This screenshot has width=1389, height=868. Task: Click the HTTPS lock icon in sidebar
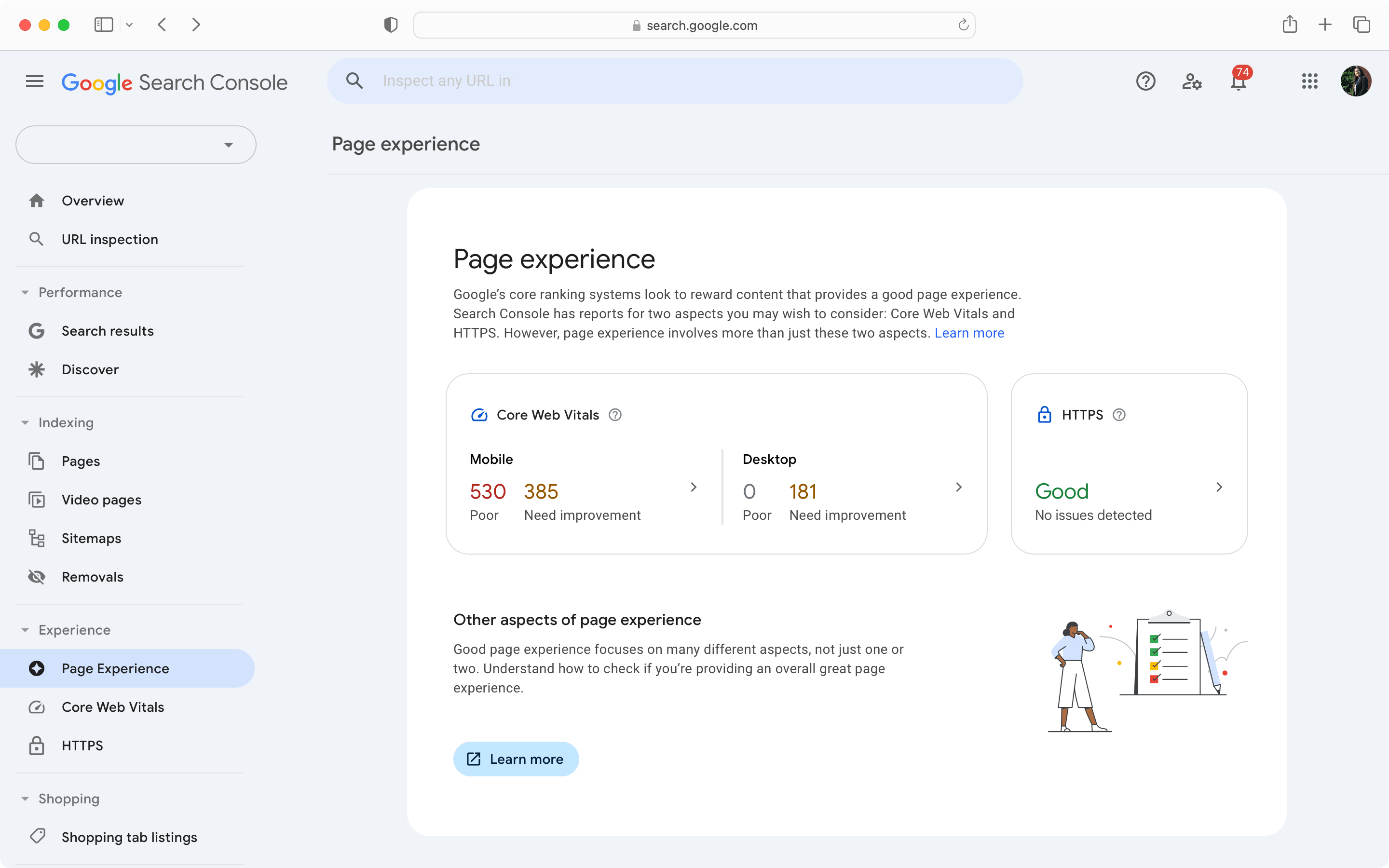pos(36,745)
